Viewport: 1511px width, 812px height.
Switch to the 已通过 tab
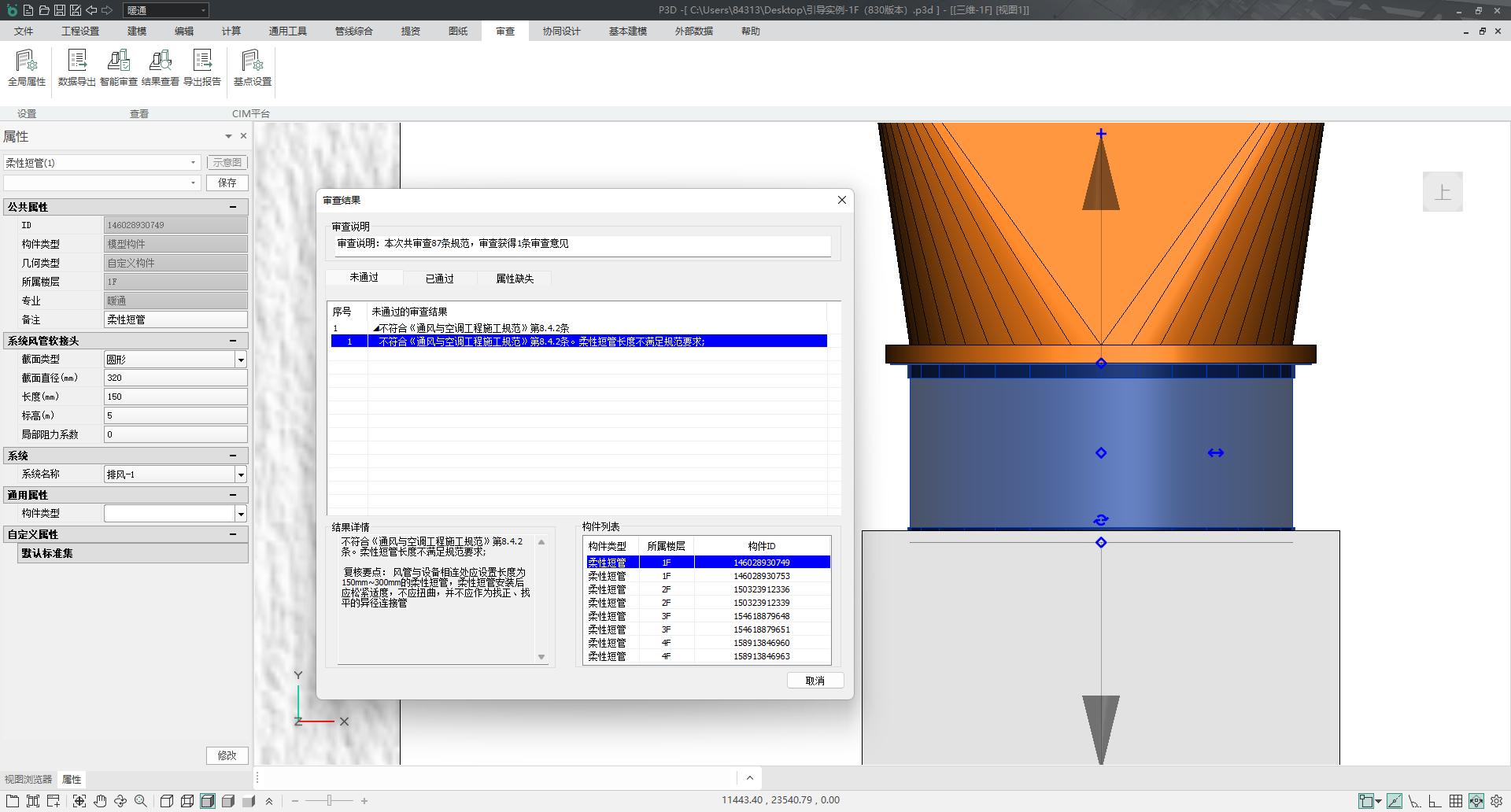[x=439, y=279]
